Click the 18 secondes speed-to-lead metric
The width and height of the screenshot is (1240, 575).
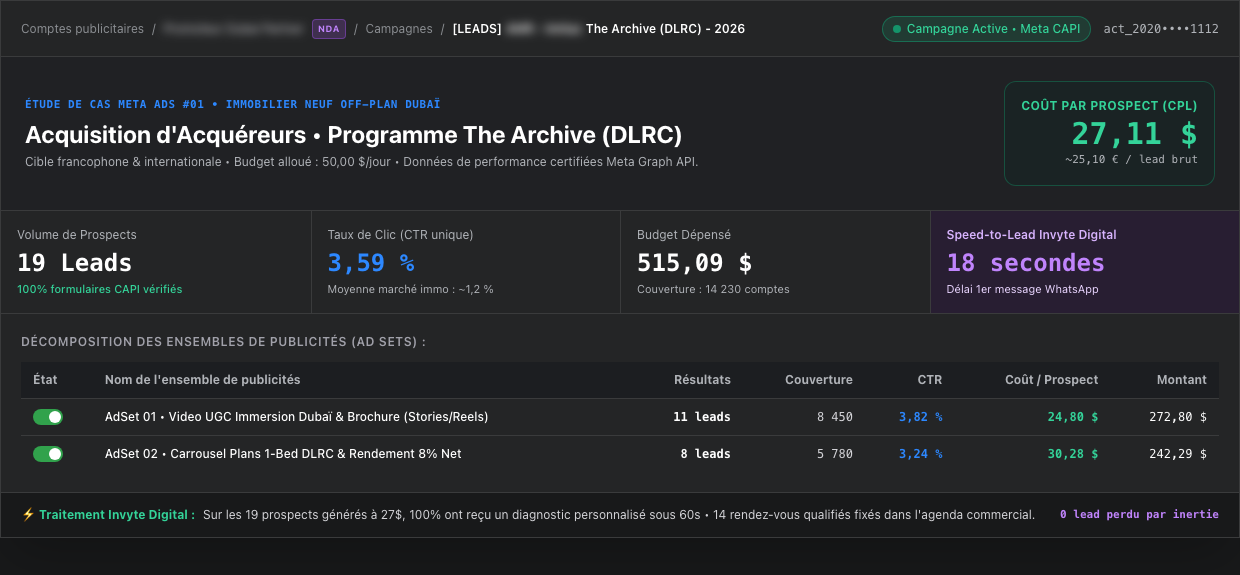pos(1026,263)
